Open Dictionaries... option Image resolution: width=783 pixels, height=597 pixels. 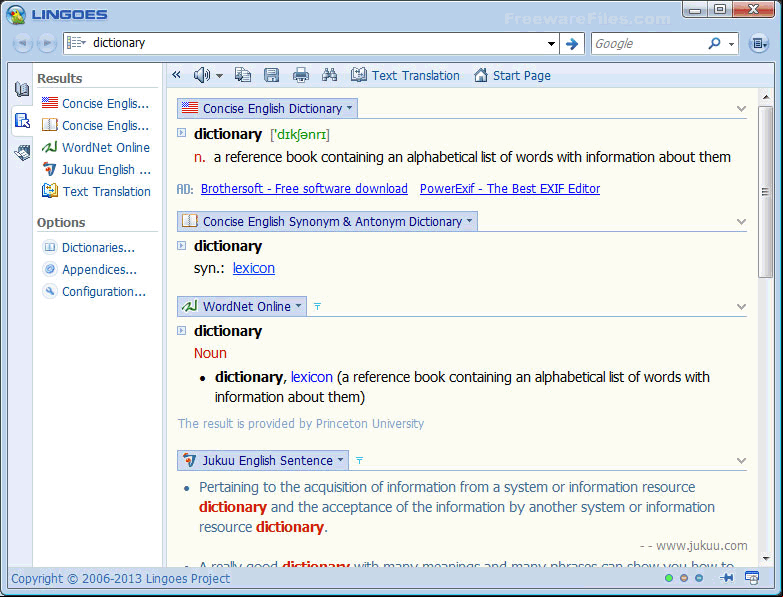[89, 248]
